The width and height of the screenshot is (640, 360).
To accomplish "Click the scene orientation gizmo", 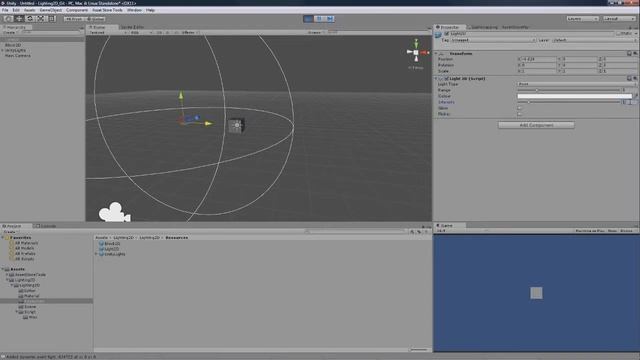I will (x=416, y=52).
